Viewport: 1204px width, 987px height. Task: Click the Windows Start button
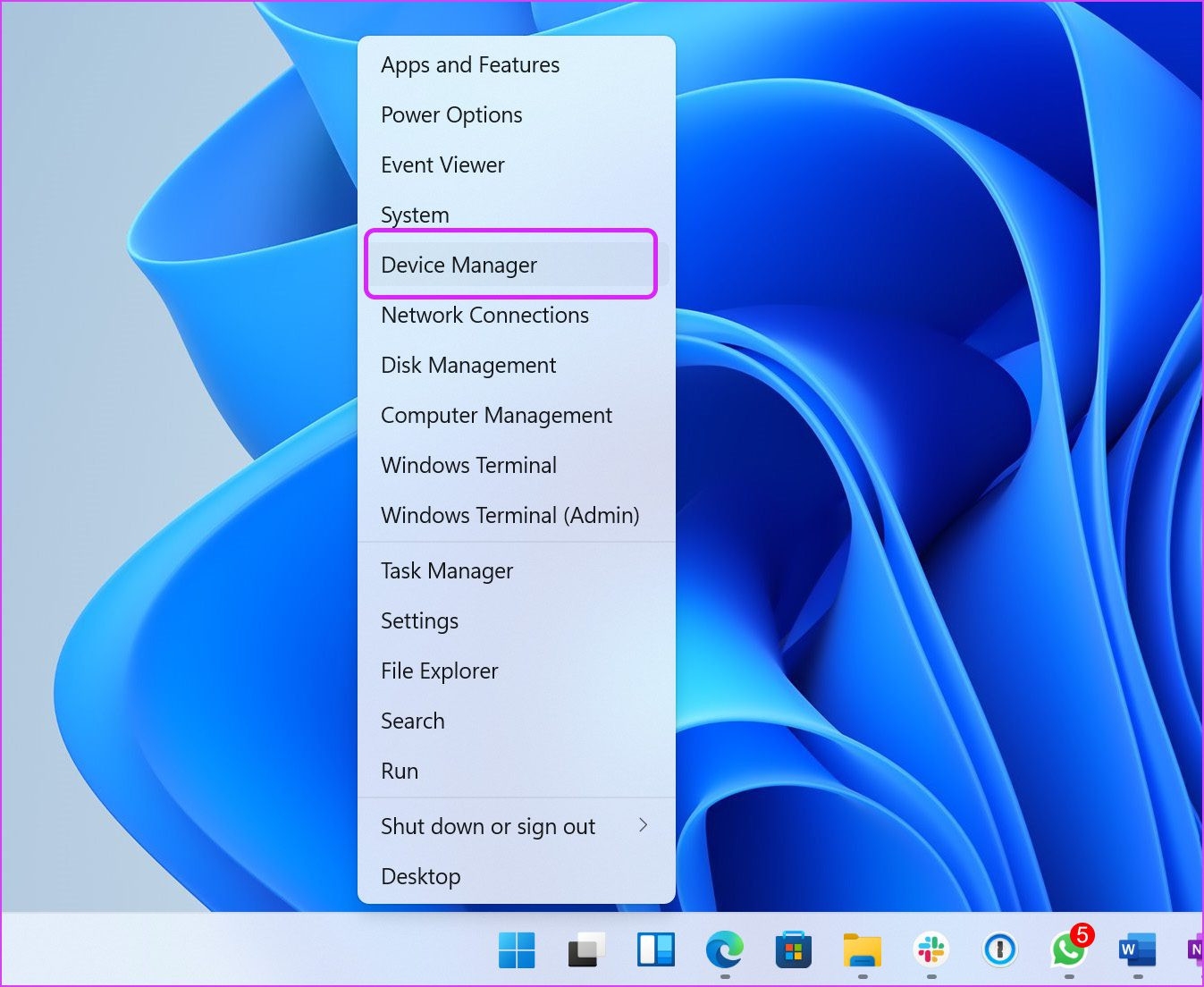(518, 952)
